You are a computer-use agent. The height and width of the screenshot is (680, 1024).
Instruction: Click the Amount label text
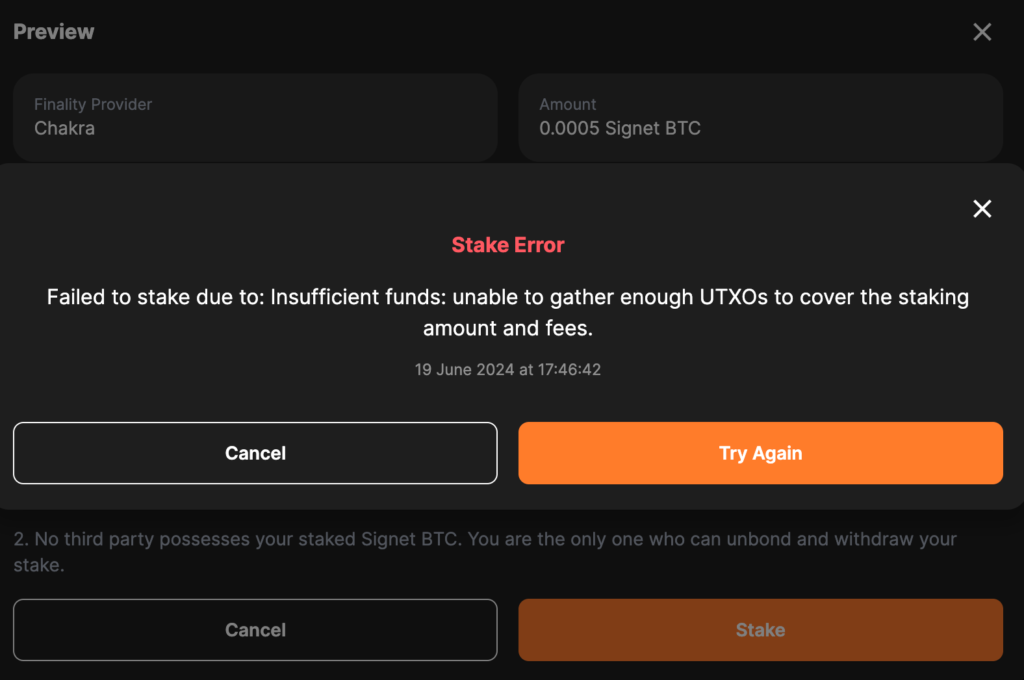(568, 104)
